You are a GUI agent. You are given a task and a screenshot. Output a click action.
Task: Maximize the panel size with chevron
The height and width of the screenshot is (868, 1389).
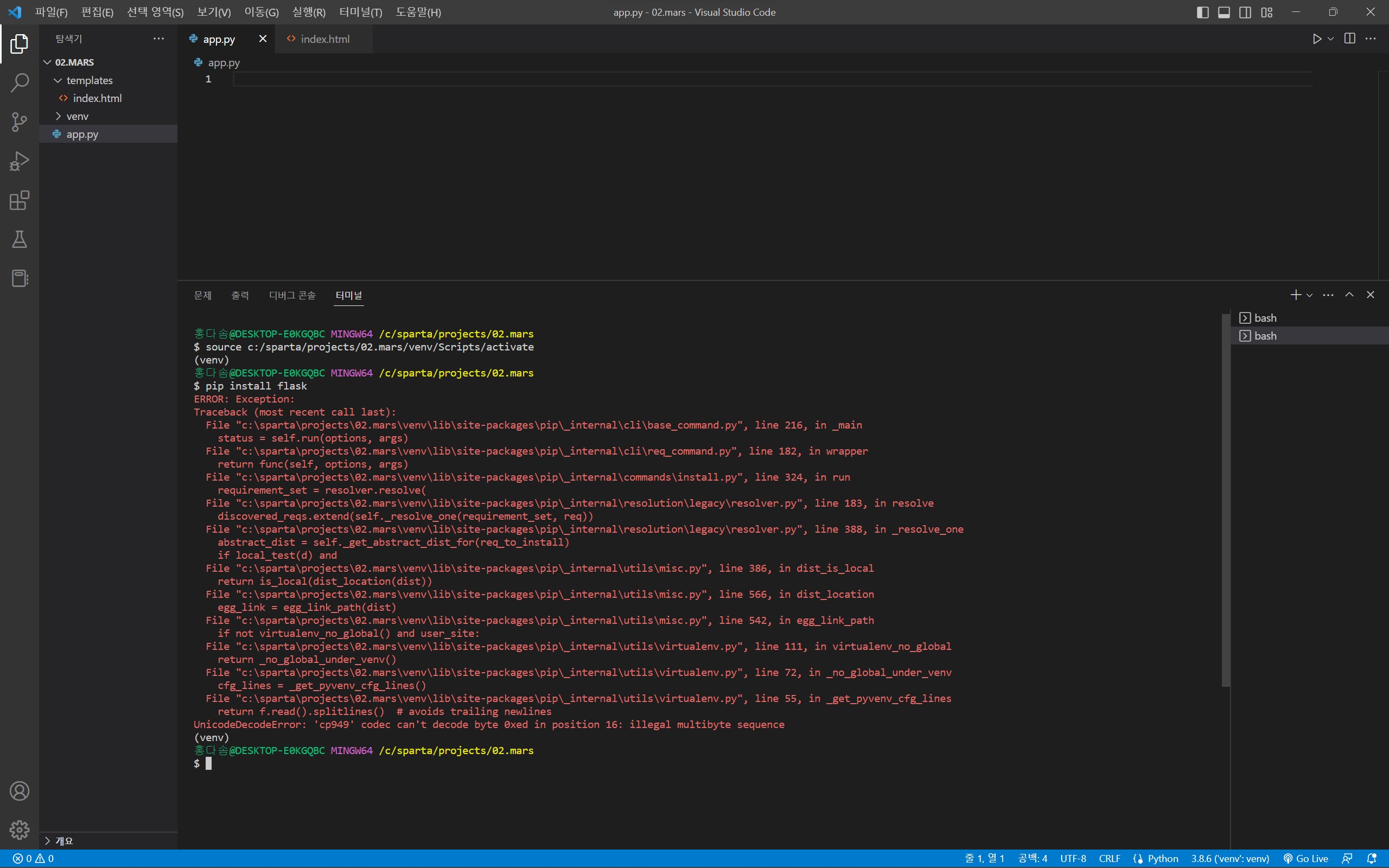1349,295
